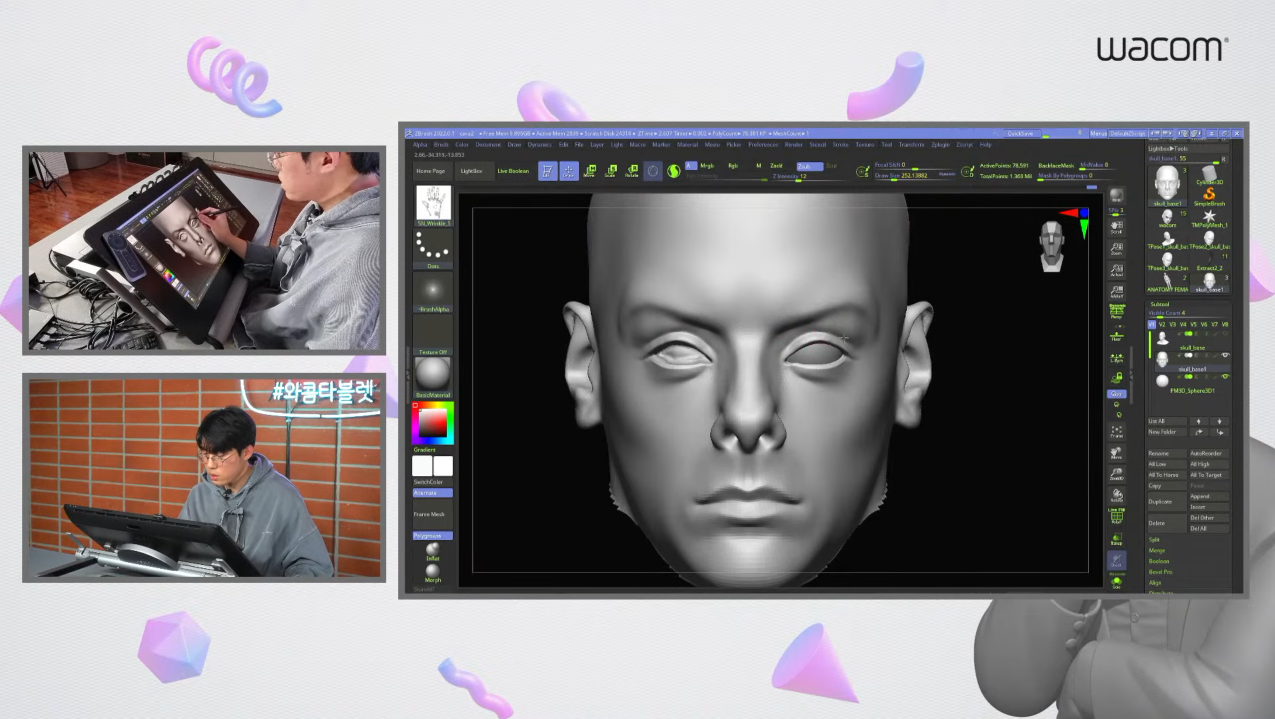The height and width of the screenshot is (719, 1275).
Task: Toggle the Transp transparency icon
Action: click(x=1116, y=538)
